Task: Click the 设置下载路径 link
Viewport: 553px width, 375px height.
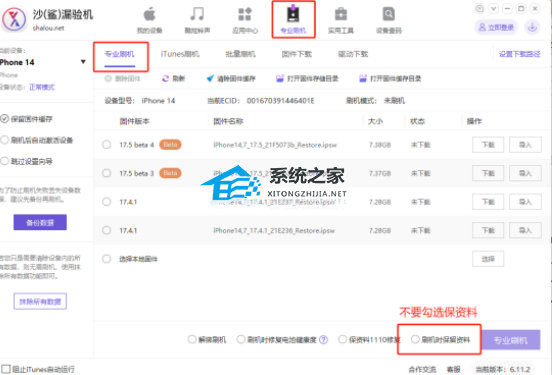Action: pyautogui.click(x=519, y=54)
